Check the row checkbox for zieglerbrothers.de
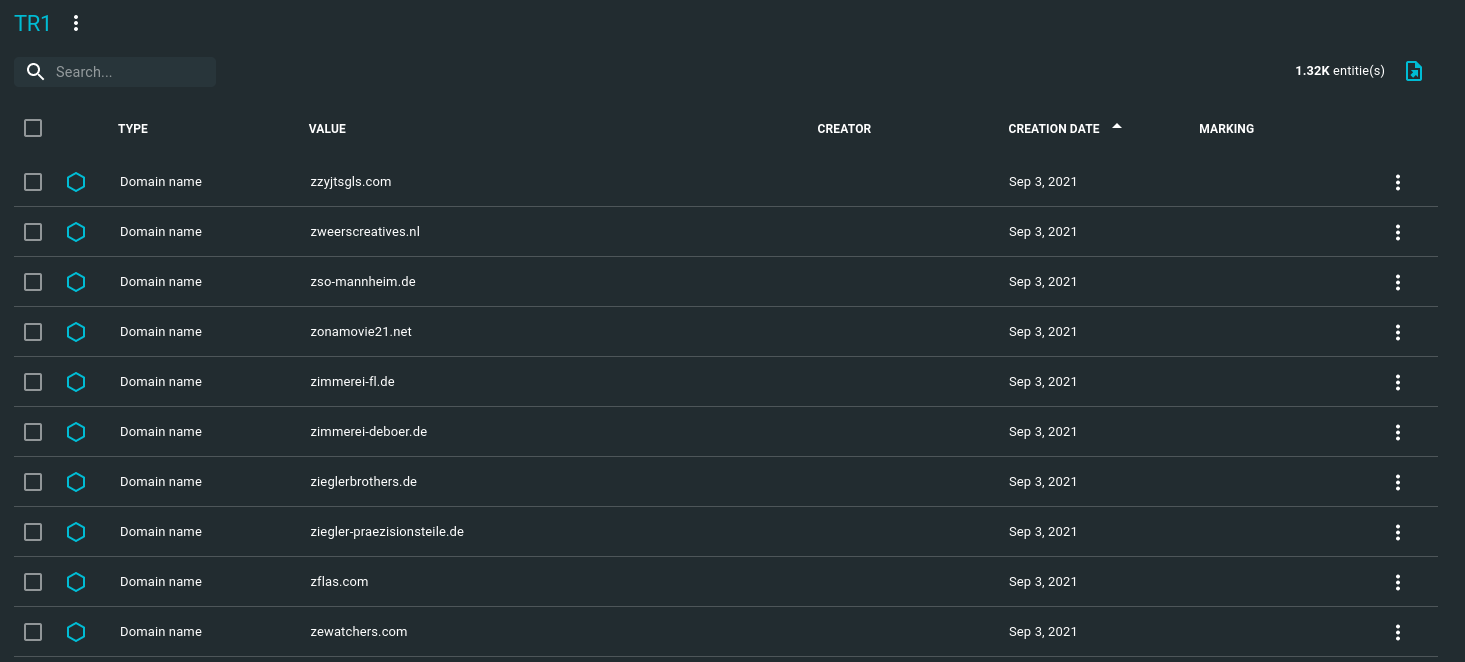1465x662 pixels. coord(33,481)
